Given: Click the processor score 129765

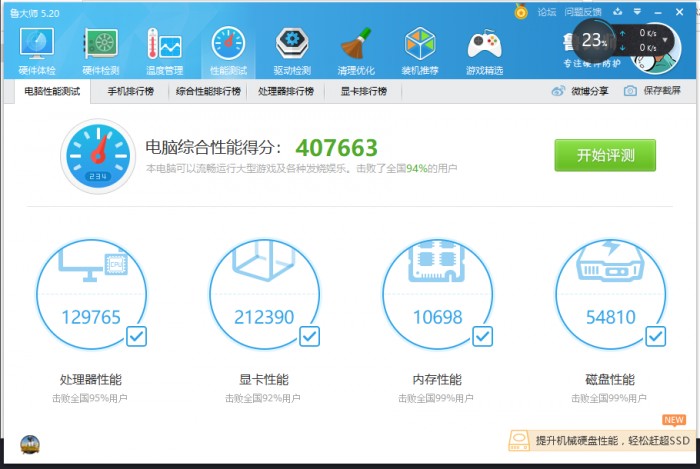Looking at the screenshot, I should pos(91,317).
